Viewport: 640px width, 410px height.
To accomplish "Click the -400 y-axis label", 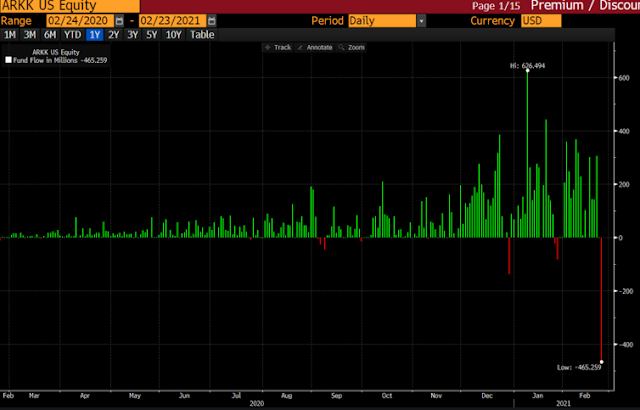I will click(x=624, y=345).
